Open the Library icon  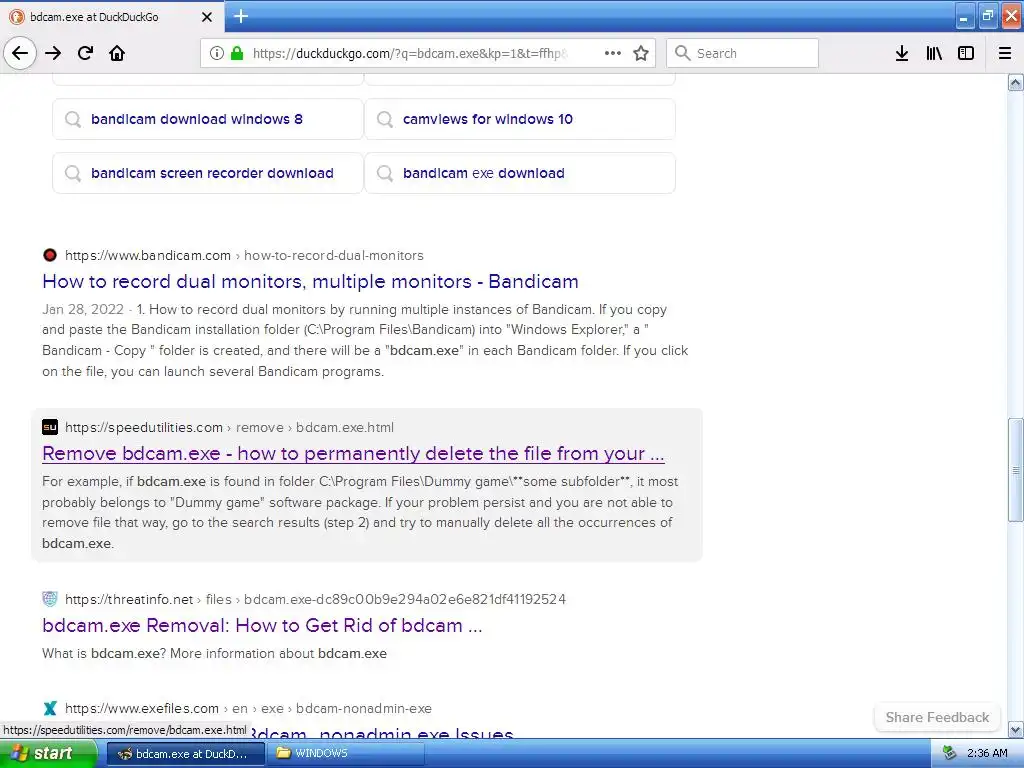tap(934, 53)
